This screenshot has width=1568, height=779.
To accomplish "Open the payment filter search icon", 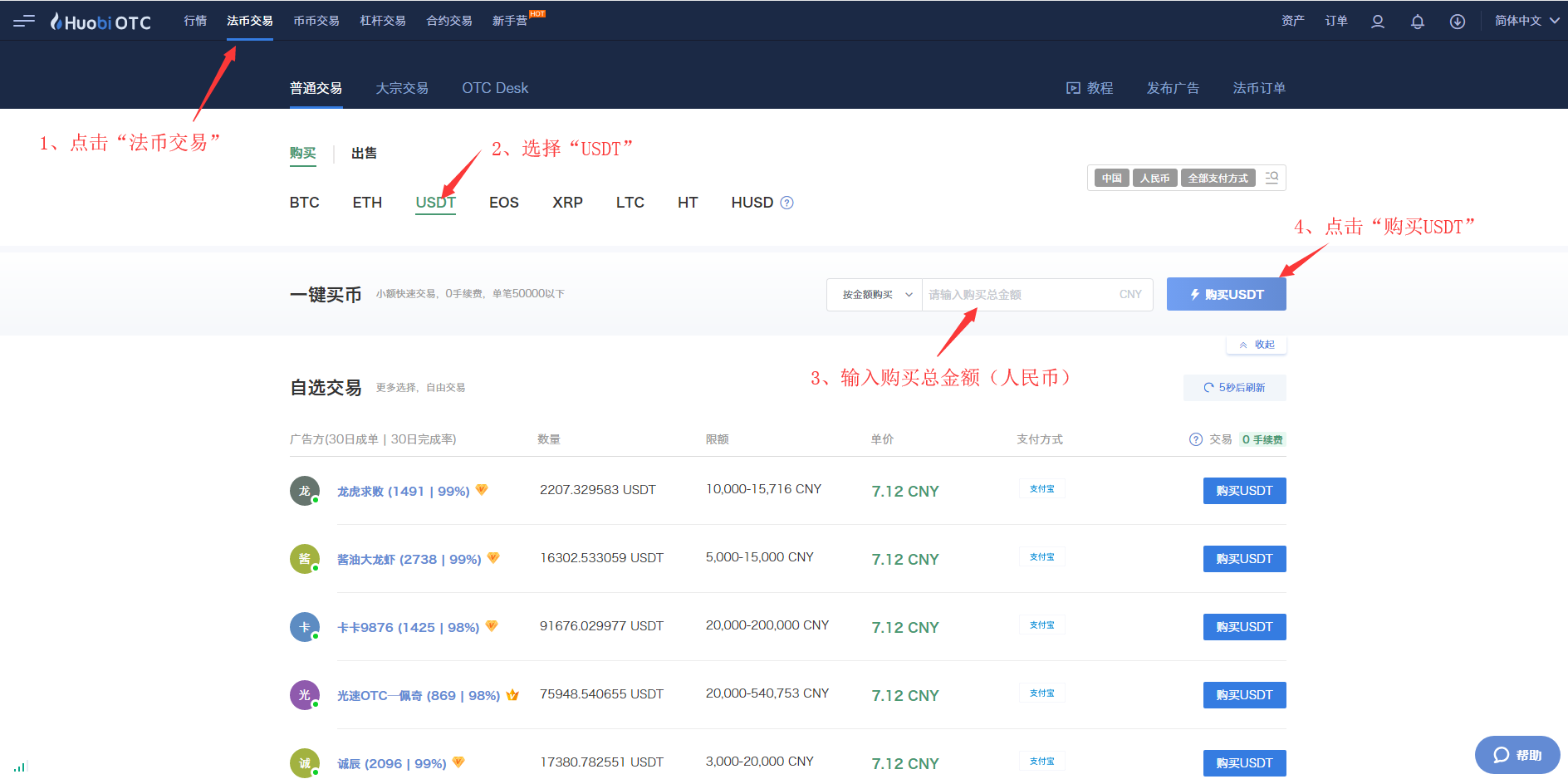I will pos(1272,178).
